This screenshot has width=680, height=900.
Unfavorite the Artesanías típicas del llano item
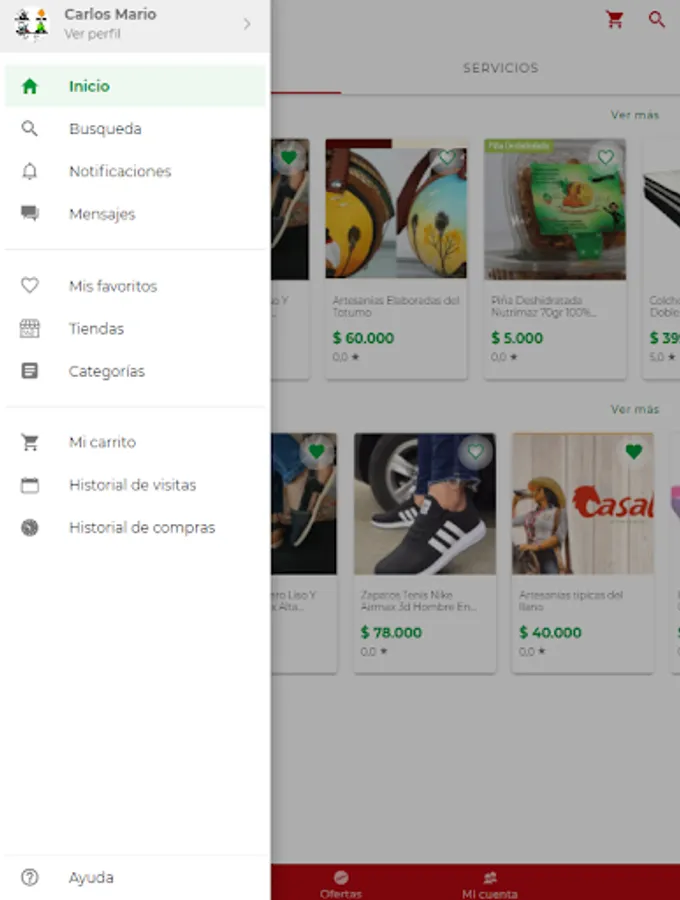(x=633, y=452)
